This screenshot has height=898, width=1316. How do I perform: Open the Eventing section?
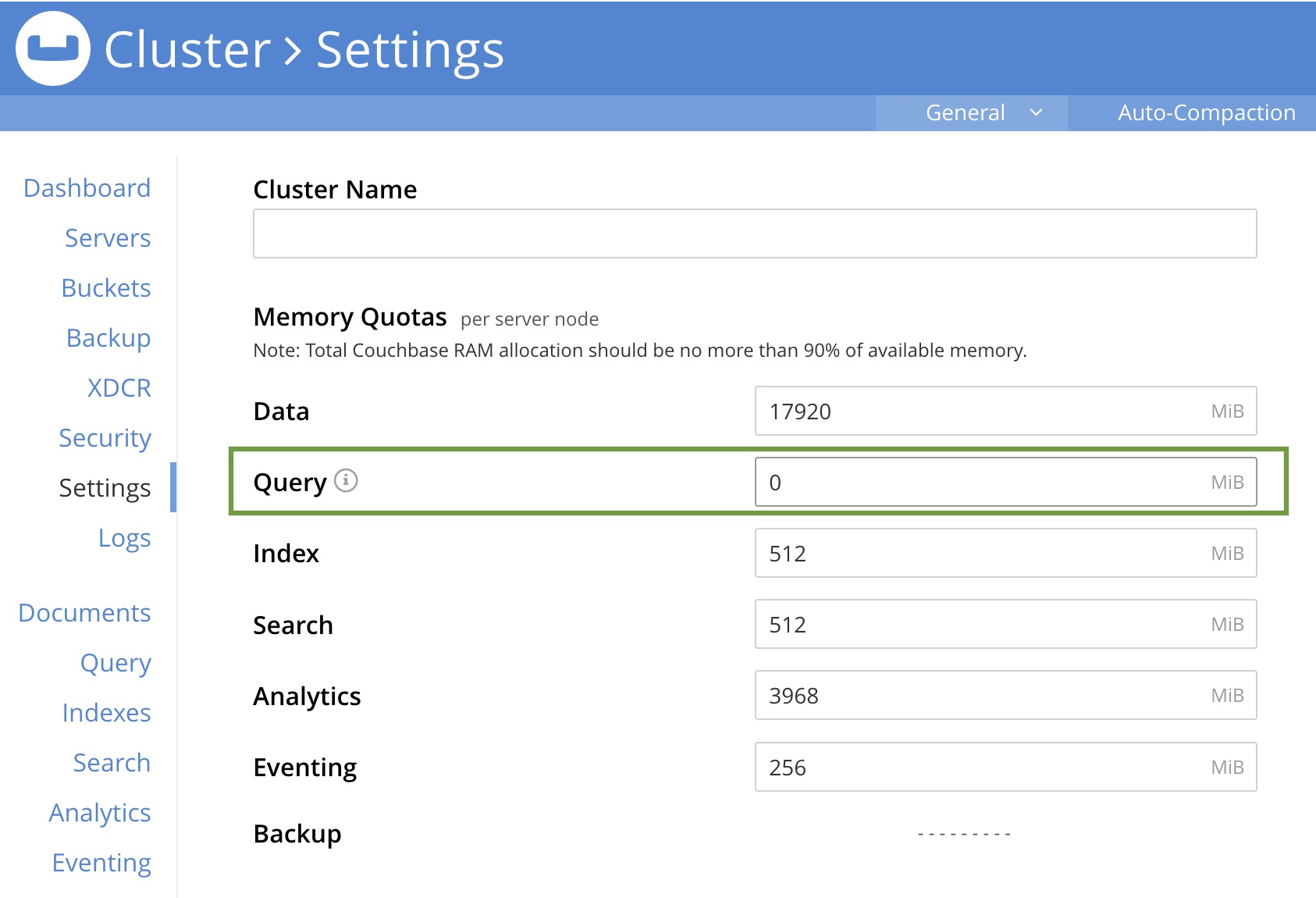[101, 862]
